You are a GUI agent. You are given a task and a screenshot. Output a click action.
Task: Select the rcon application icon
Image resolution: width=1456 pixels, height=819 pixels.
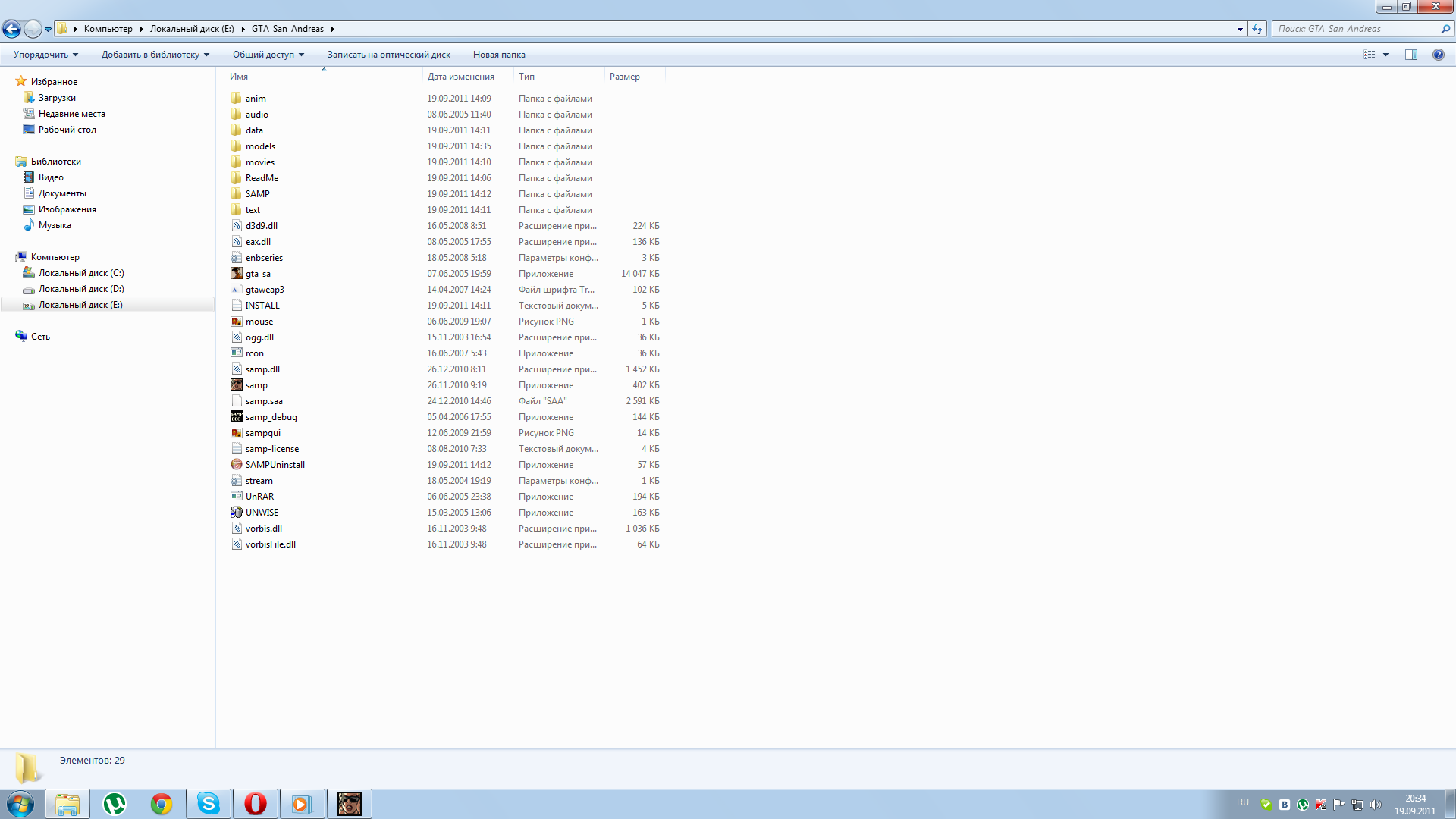click(x=236, y=353)
